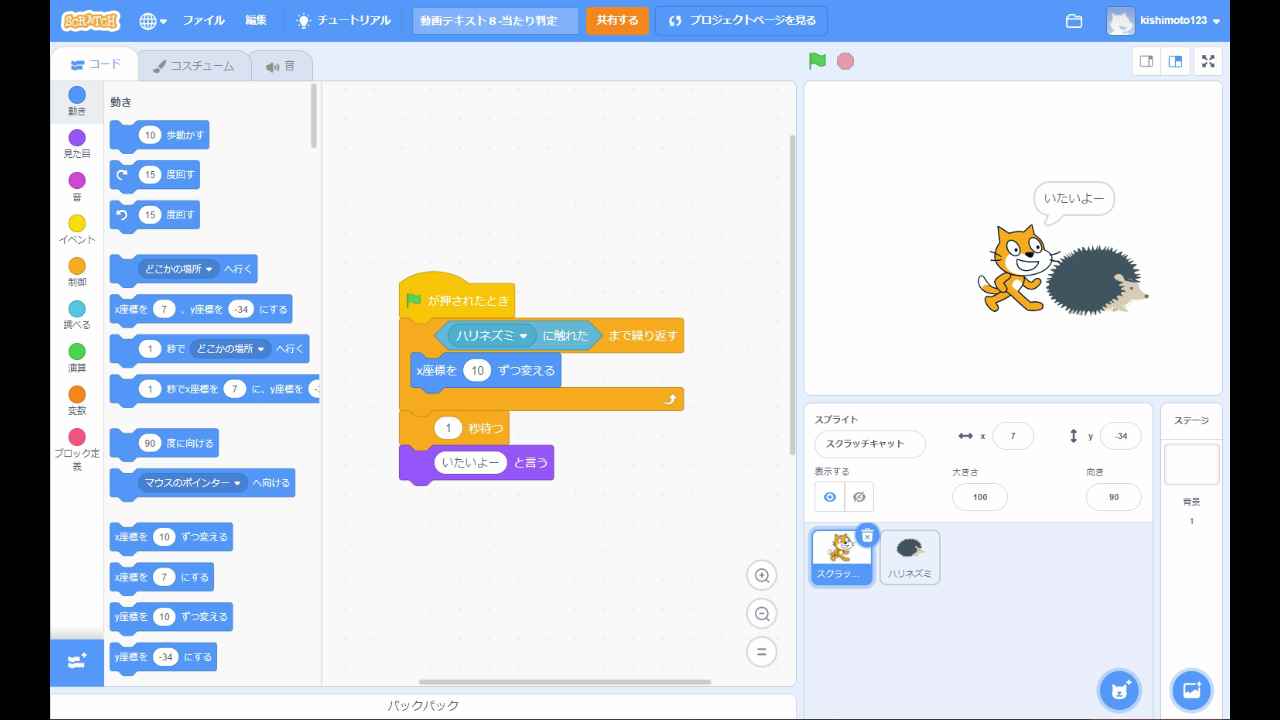This screenshot has width=1280, height=720.
Task: Click the sprite x coordinate field
Action: tap(1013, 436)
